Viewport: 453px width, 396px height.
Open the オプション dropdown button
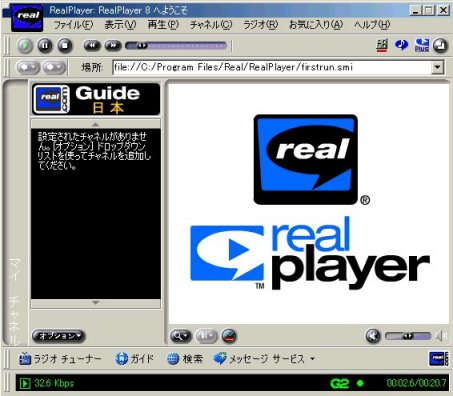click(58, 336)
